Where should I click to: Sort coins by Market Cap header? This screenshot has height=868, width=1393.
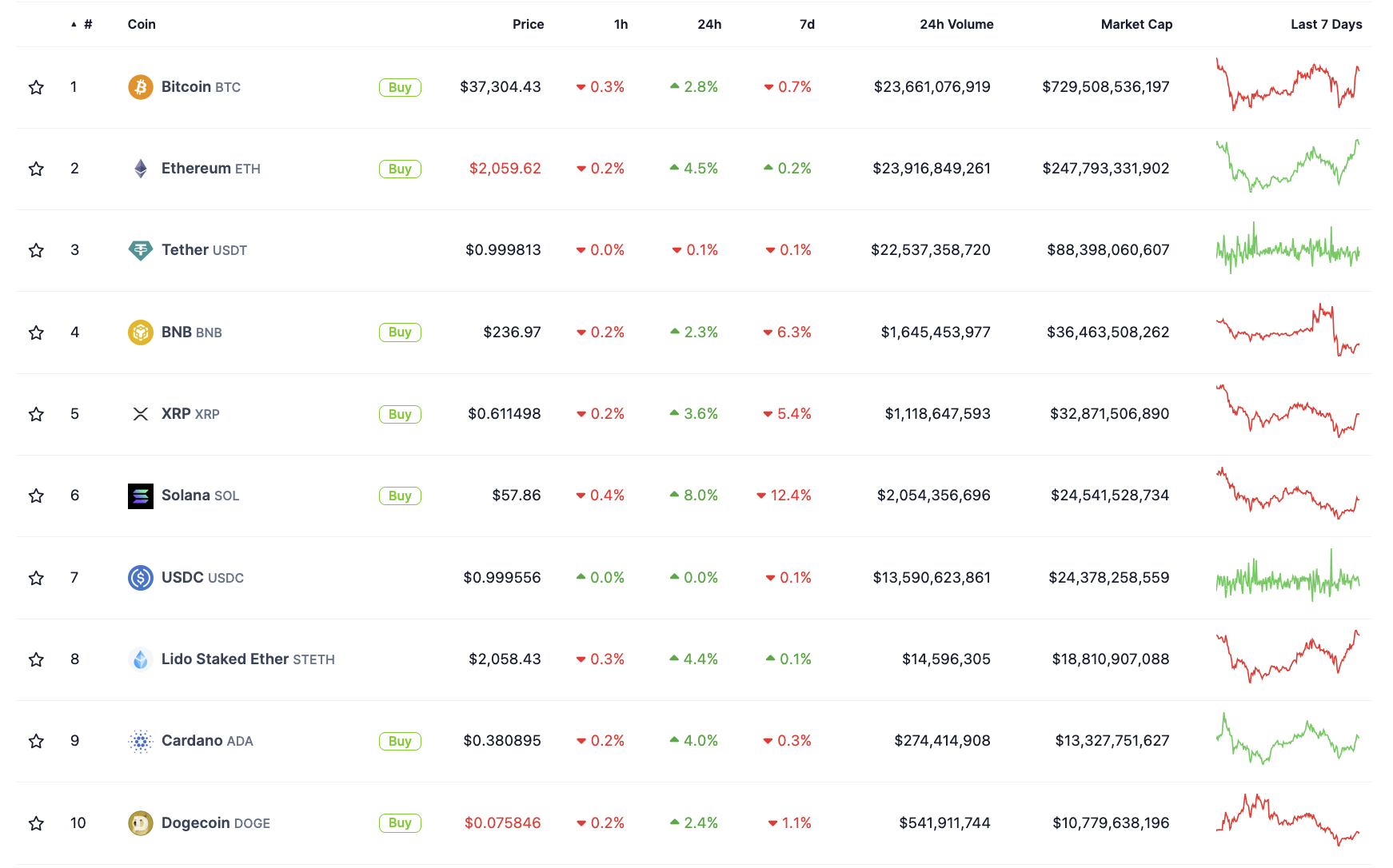click(x=1136, y=24)
